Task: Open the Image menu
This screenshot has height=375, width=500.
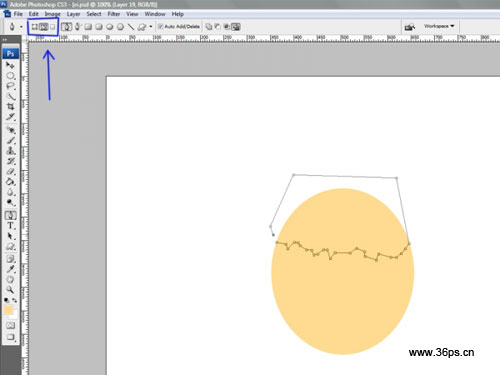Action: (x=52, y=14)
